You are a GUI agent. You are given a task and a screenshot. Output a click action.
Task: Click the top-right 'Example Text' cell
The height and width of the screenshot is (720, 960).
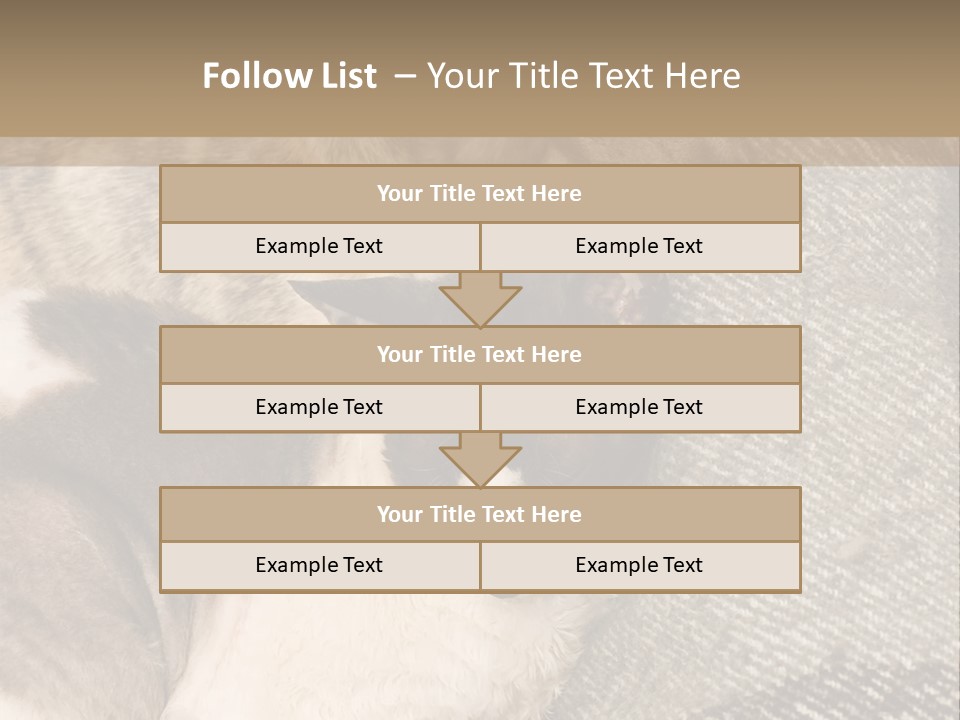(x=639, y=246)
